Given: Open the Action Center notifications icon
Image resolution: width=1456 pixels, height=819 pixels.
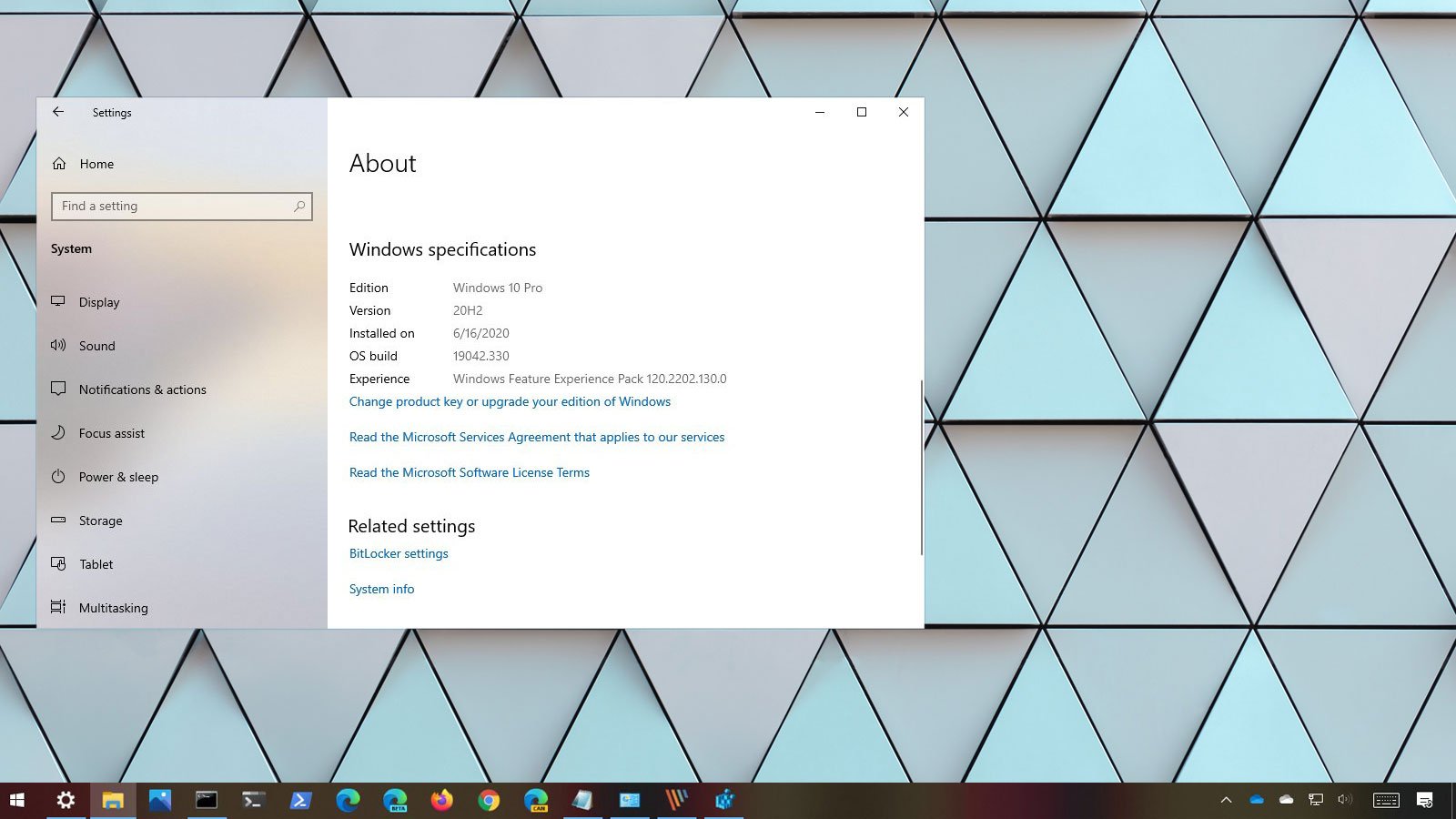Looking at the screenshot, I should pos(1425,800).
